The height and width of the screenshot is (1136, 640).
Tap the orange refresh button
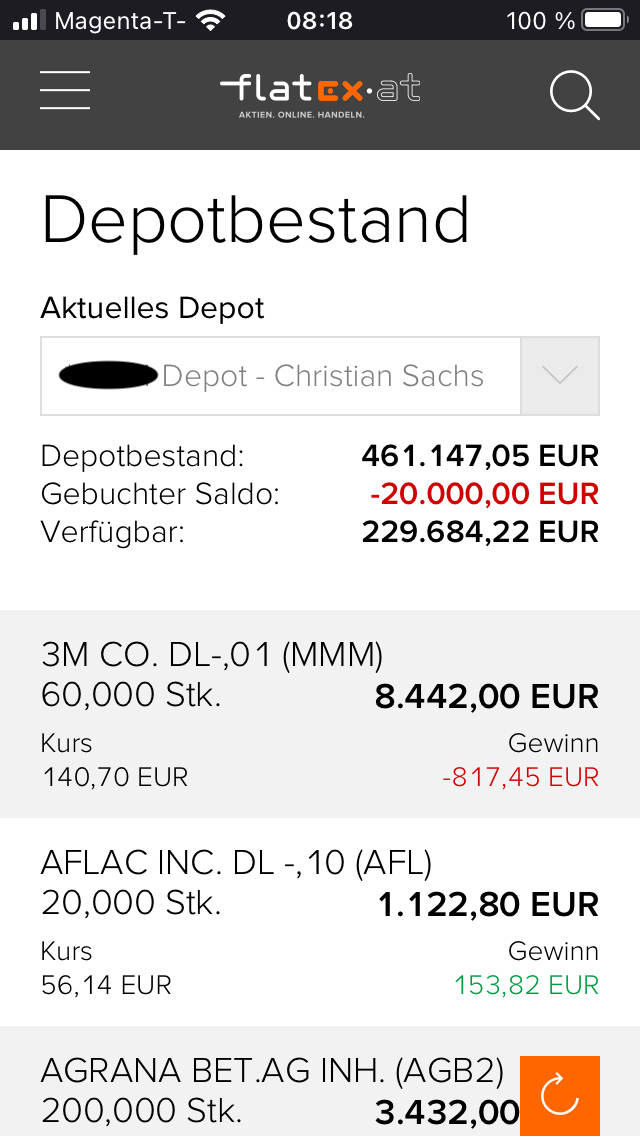(x=560, y=1095)
